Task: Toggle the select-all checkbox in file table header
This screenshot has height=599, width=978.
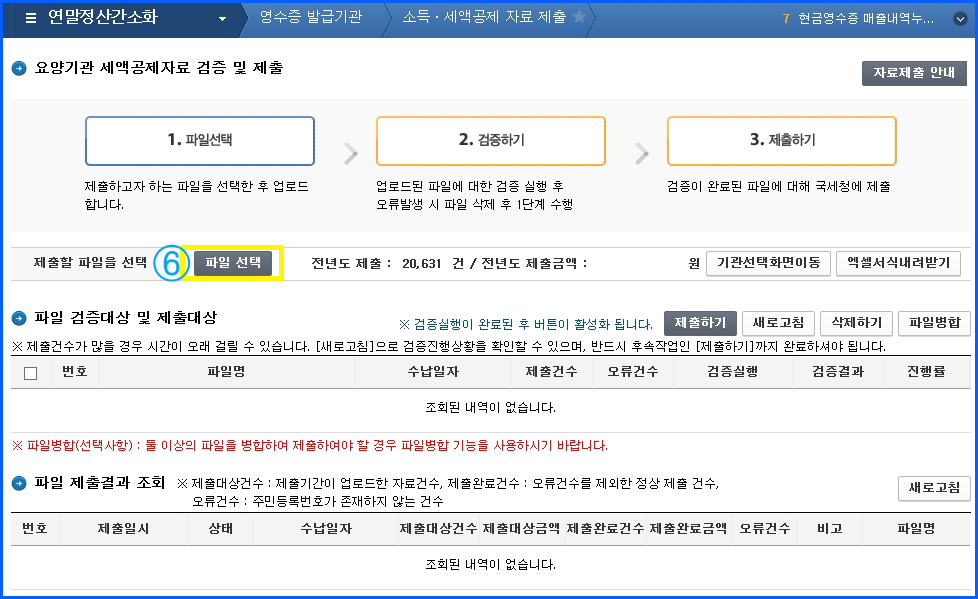Action: click(x=31, y=373)
